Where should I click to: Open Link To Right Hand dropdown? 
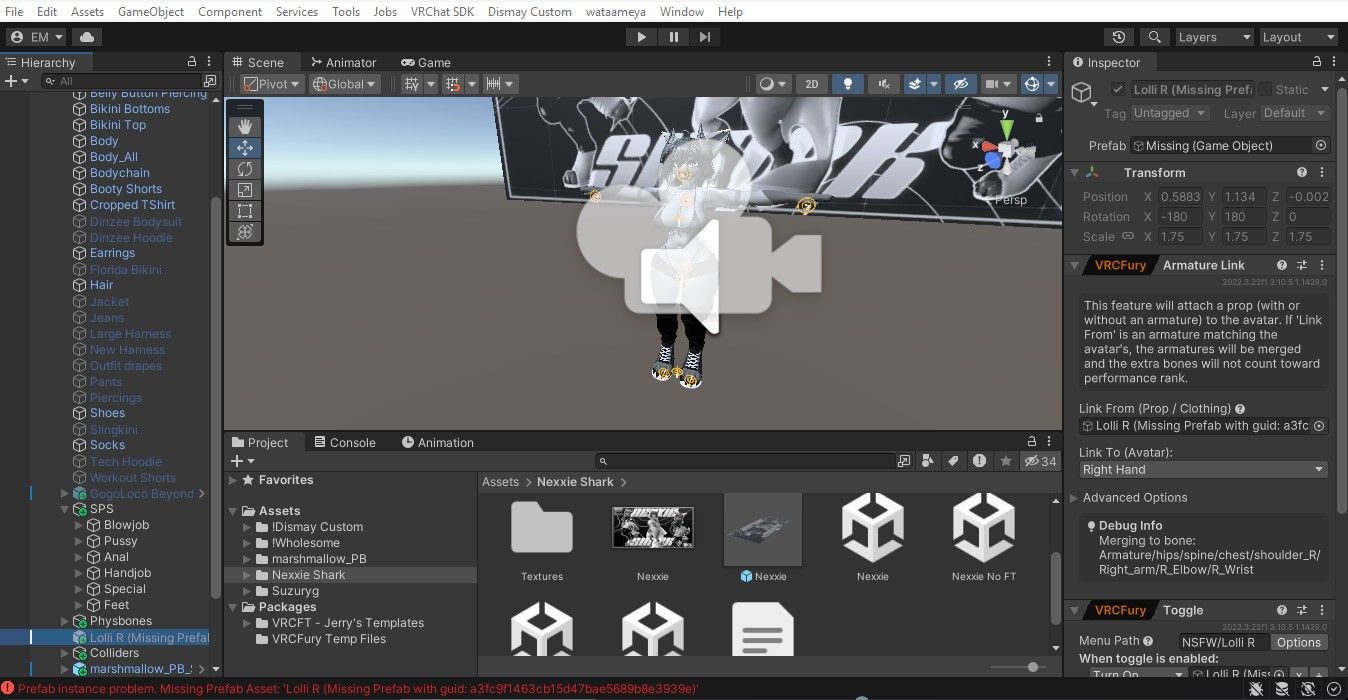click(x=1204, y=470)
